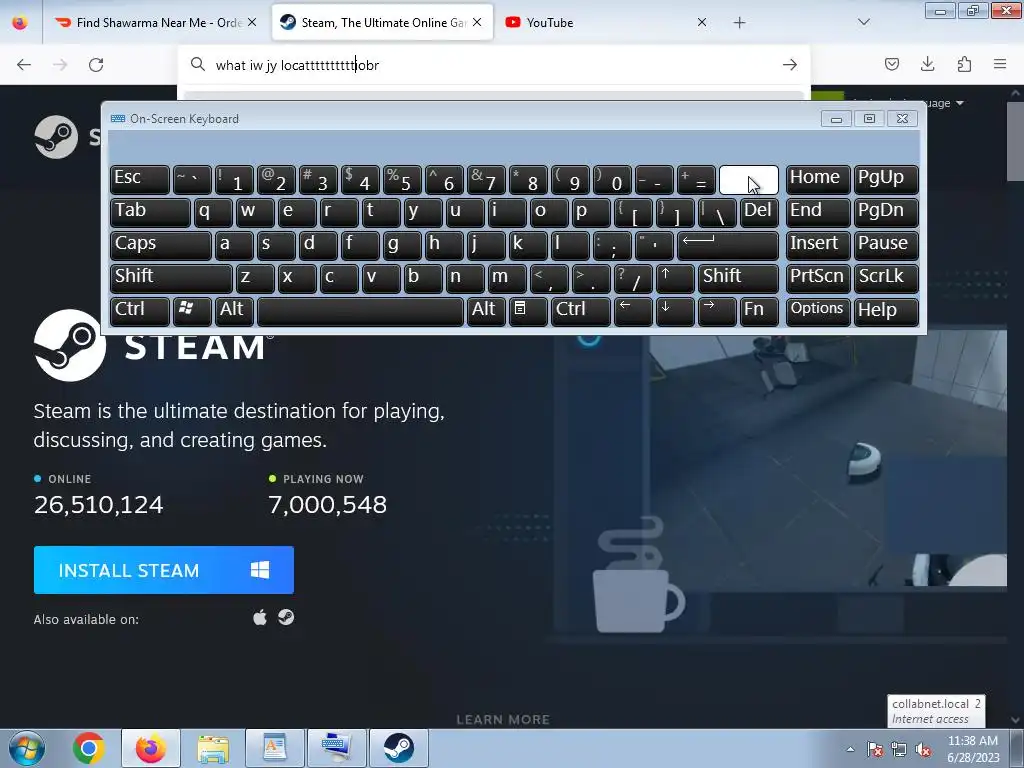
Task: Open the Save to Pocket icon
Action: (891, 64)
